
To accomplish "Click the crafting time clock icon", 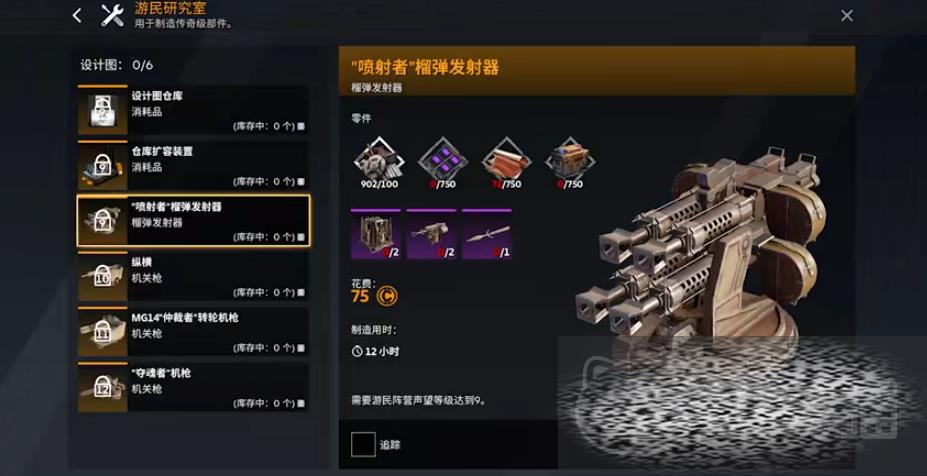I will point(356,352).
